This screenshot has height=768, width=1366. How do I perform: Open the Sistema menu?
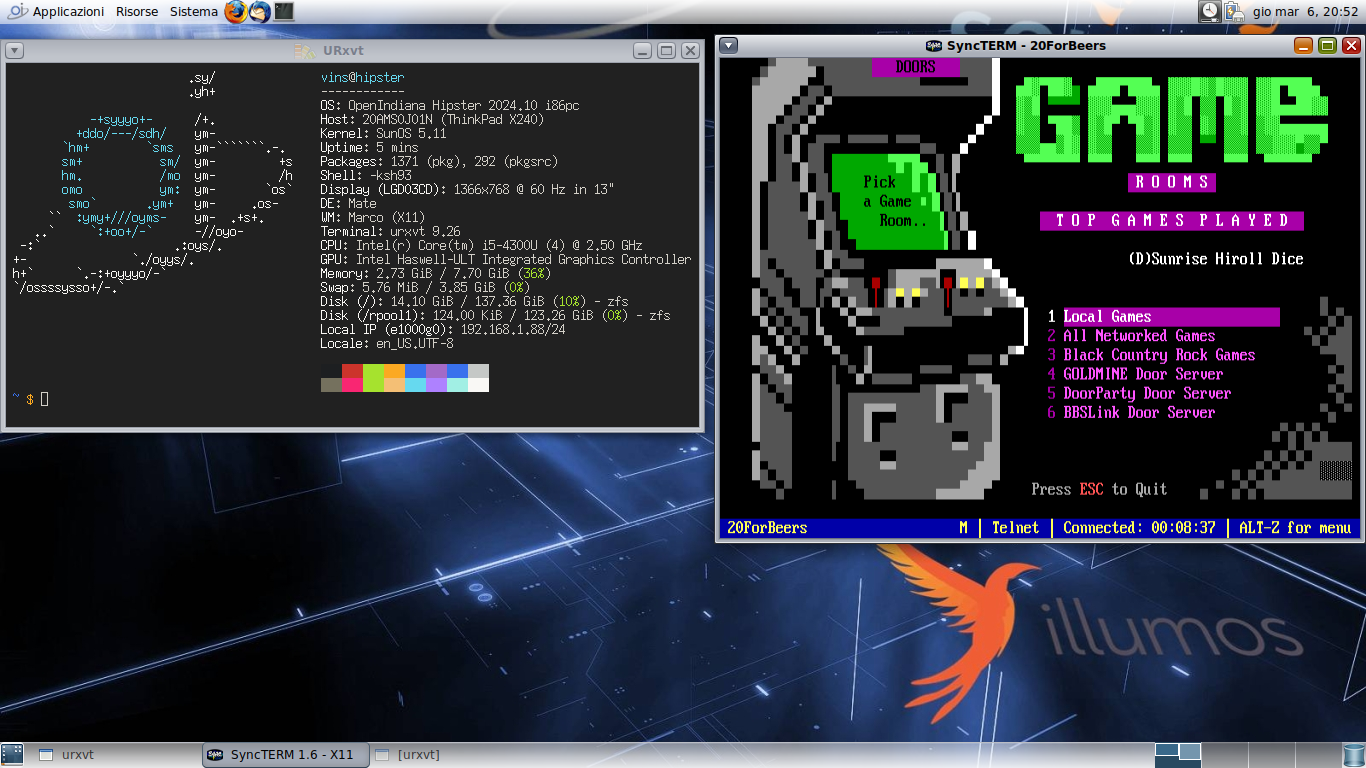point(193,11)
